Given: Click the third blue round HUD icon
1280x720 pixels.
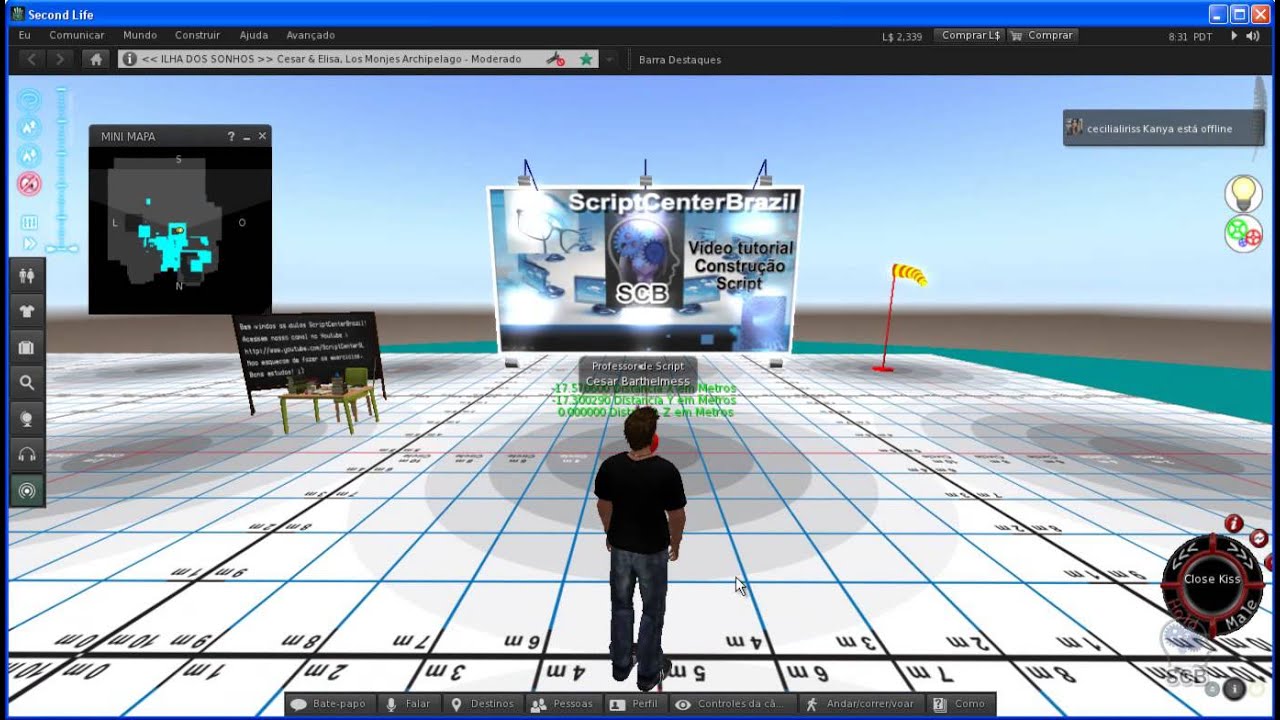Looking at the screenshot, I should click(x=29, y=156).
